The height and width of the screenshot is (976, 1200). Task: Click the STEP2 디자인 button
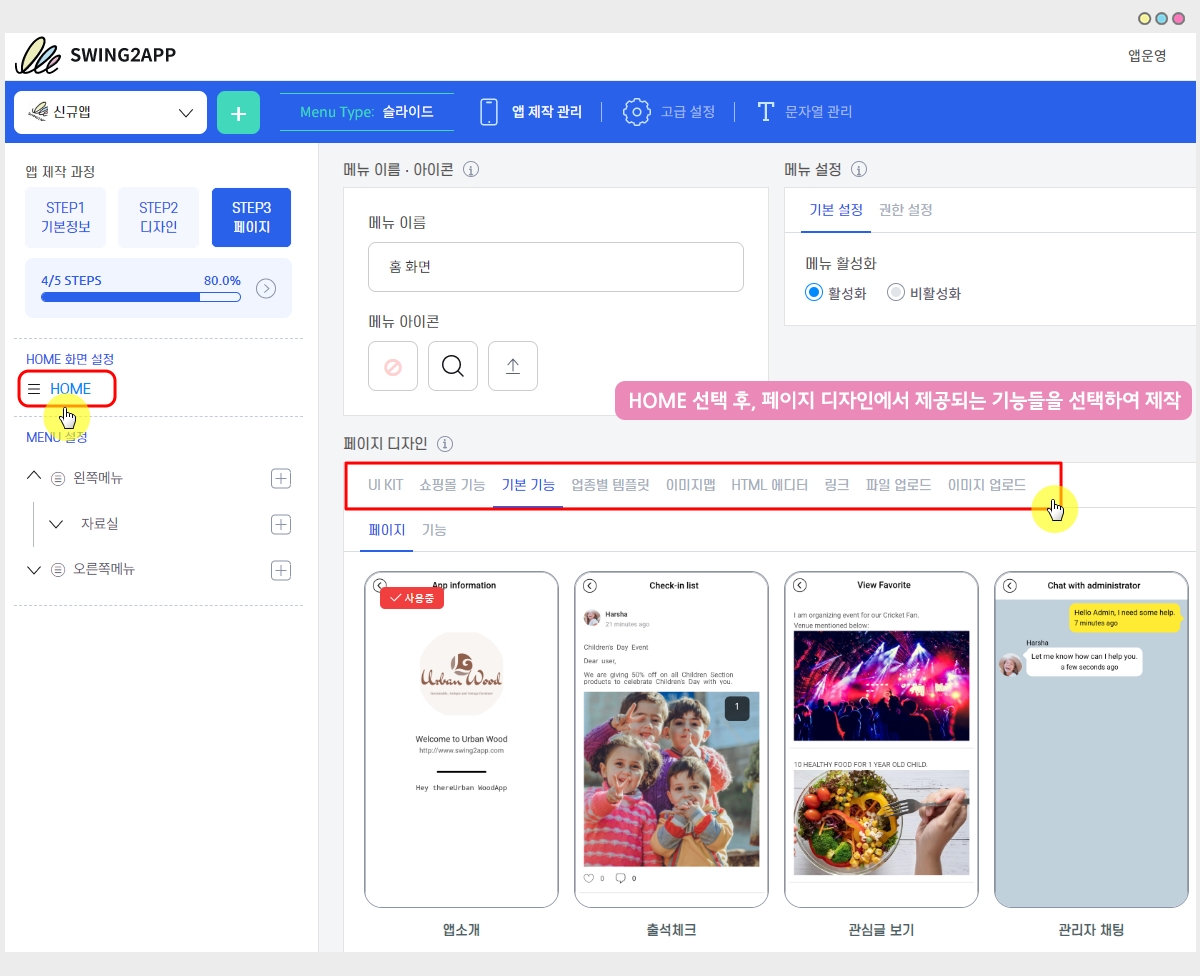(x=158, y=217)
